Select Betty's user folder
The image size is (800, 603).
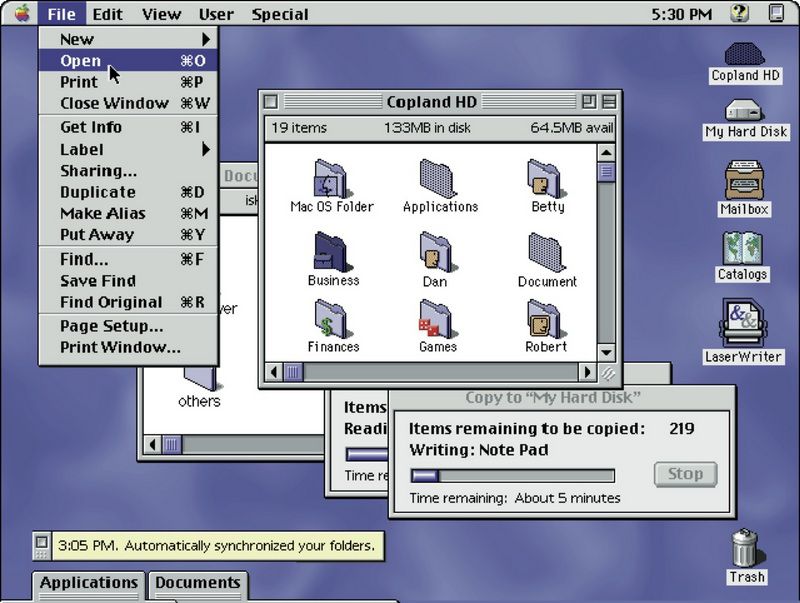pyautogui.click(x=546, y=180)
